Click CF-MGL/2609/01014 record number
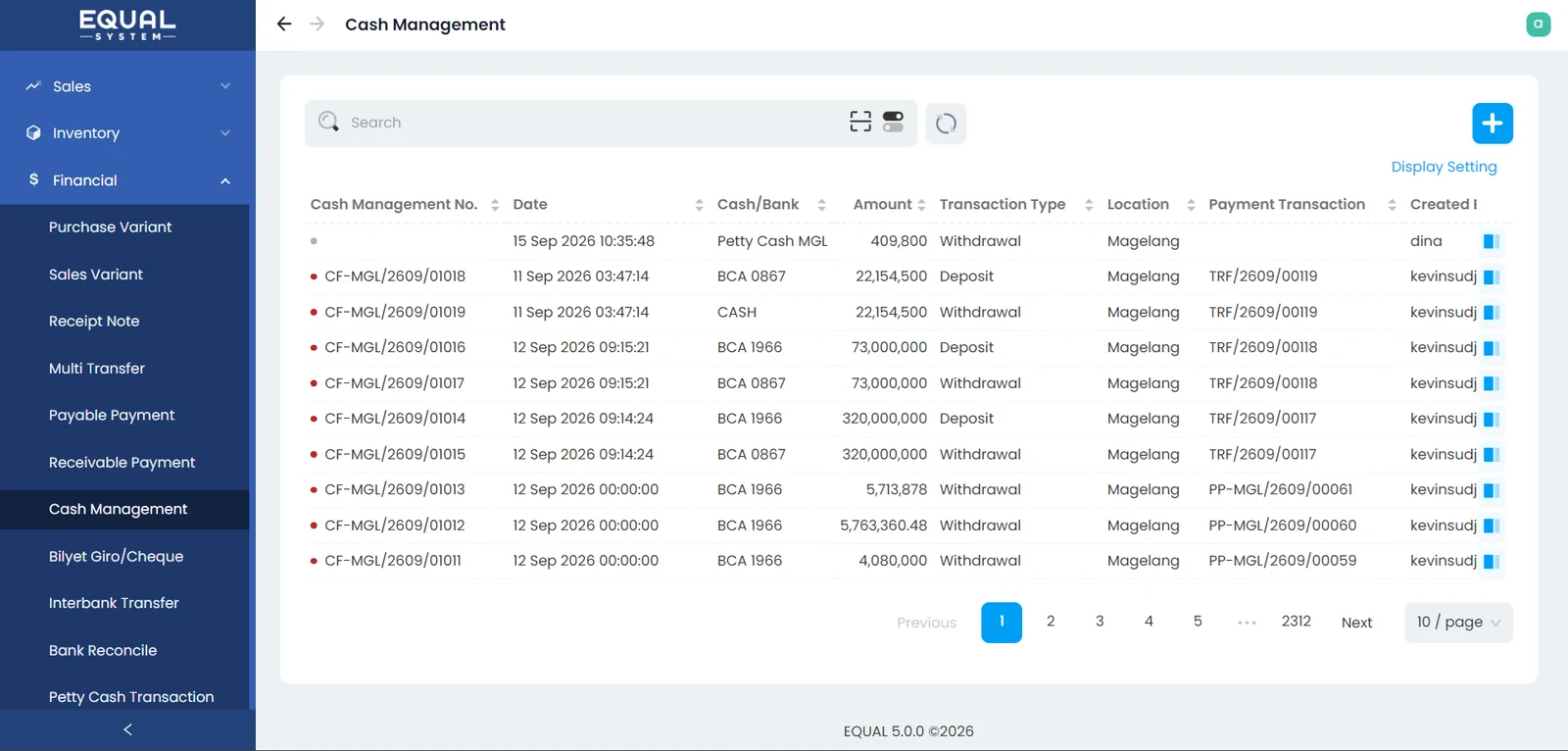1568x751 pixels. click(x=395, y=419)
